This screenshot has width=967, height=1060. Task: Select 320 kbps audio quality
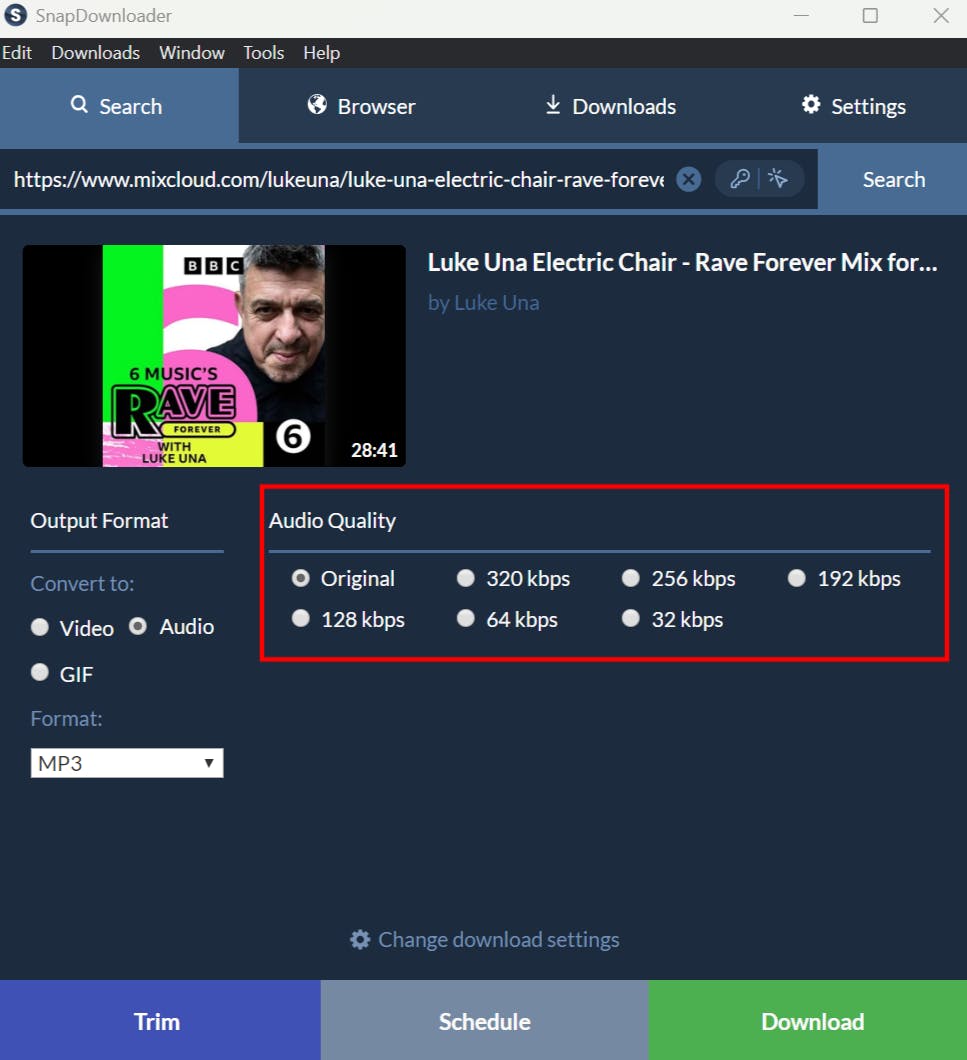(465, 578)
